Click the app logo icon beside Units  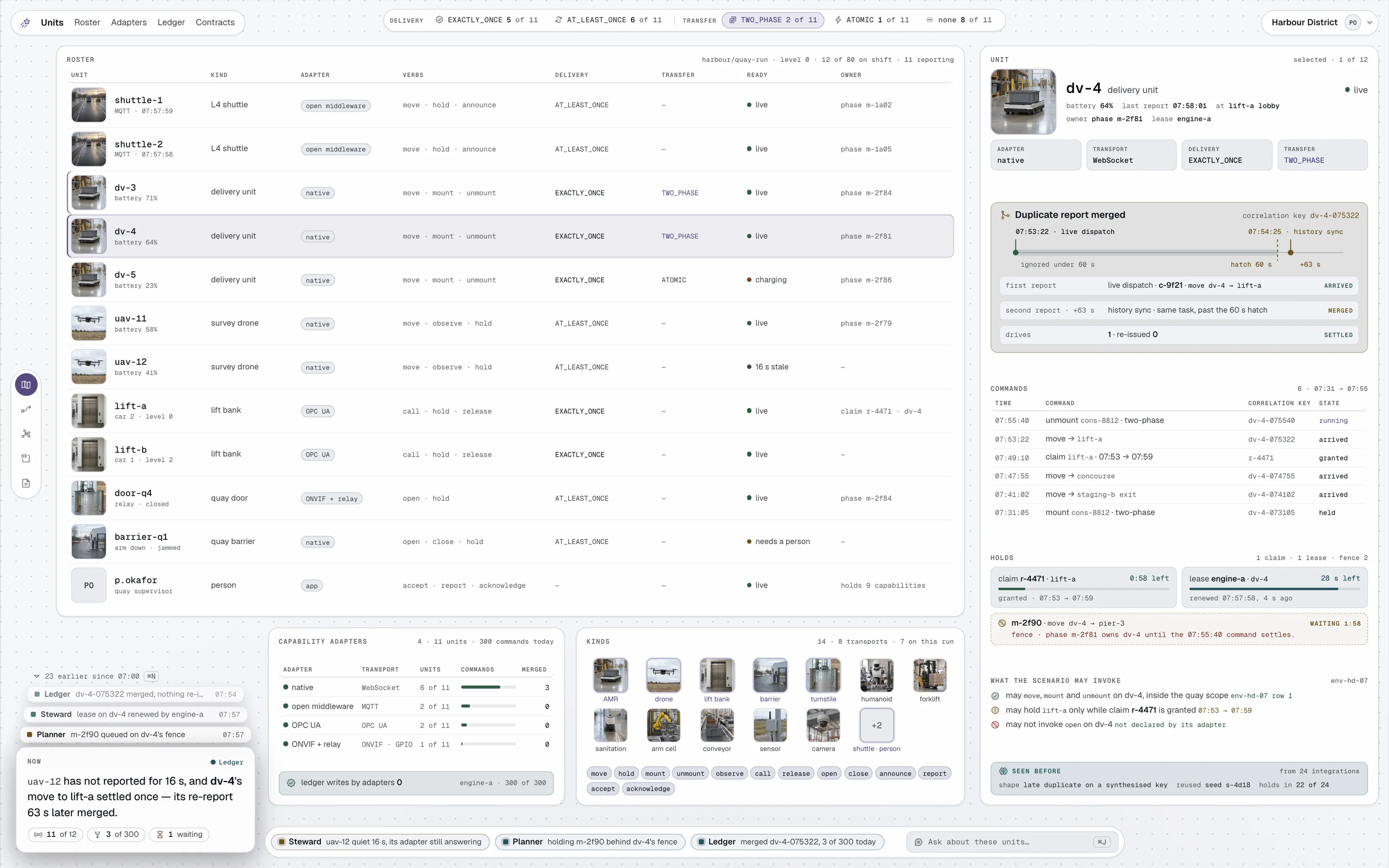tap(25, 22)
